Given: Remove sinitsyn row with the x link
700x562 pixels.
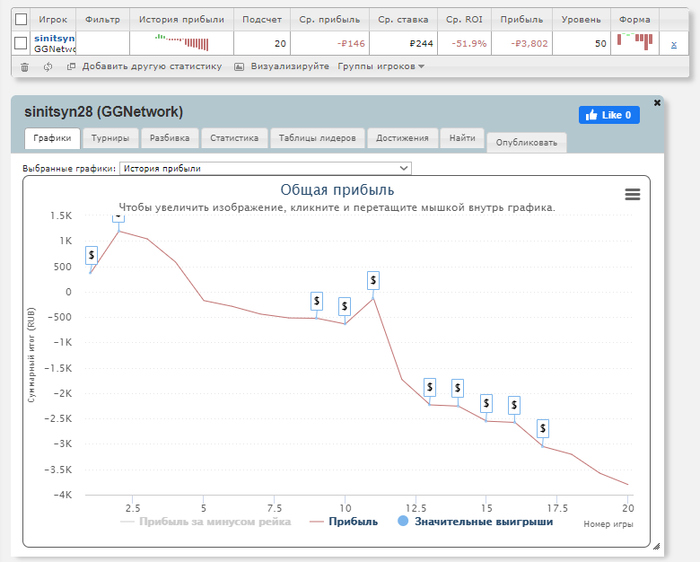Looking at the screenshot, I should click(674, 44).
